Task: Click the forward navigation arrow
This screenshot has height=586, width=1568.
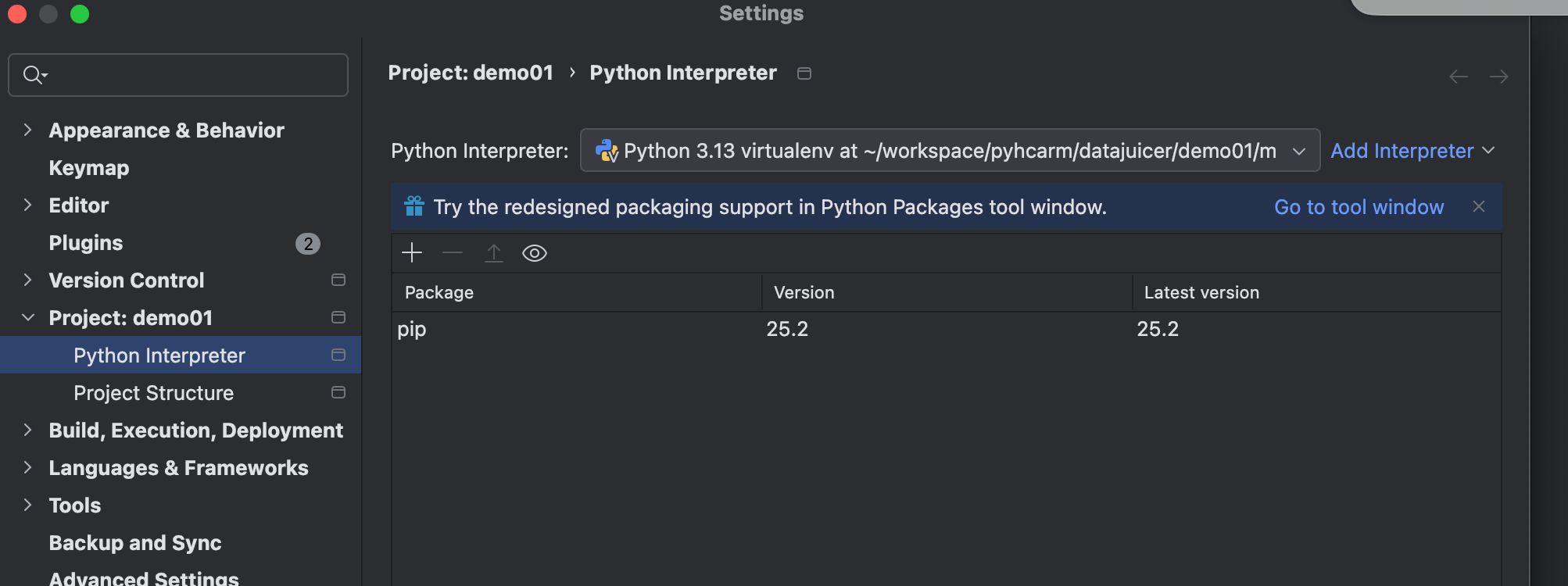Action: [x=1498, y=77]
